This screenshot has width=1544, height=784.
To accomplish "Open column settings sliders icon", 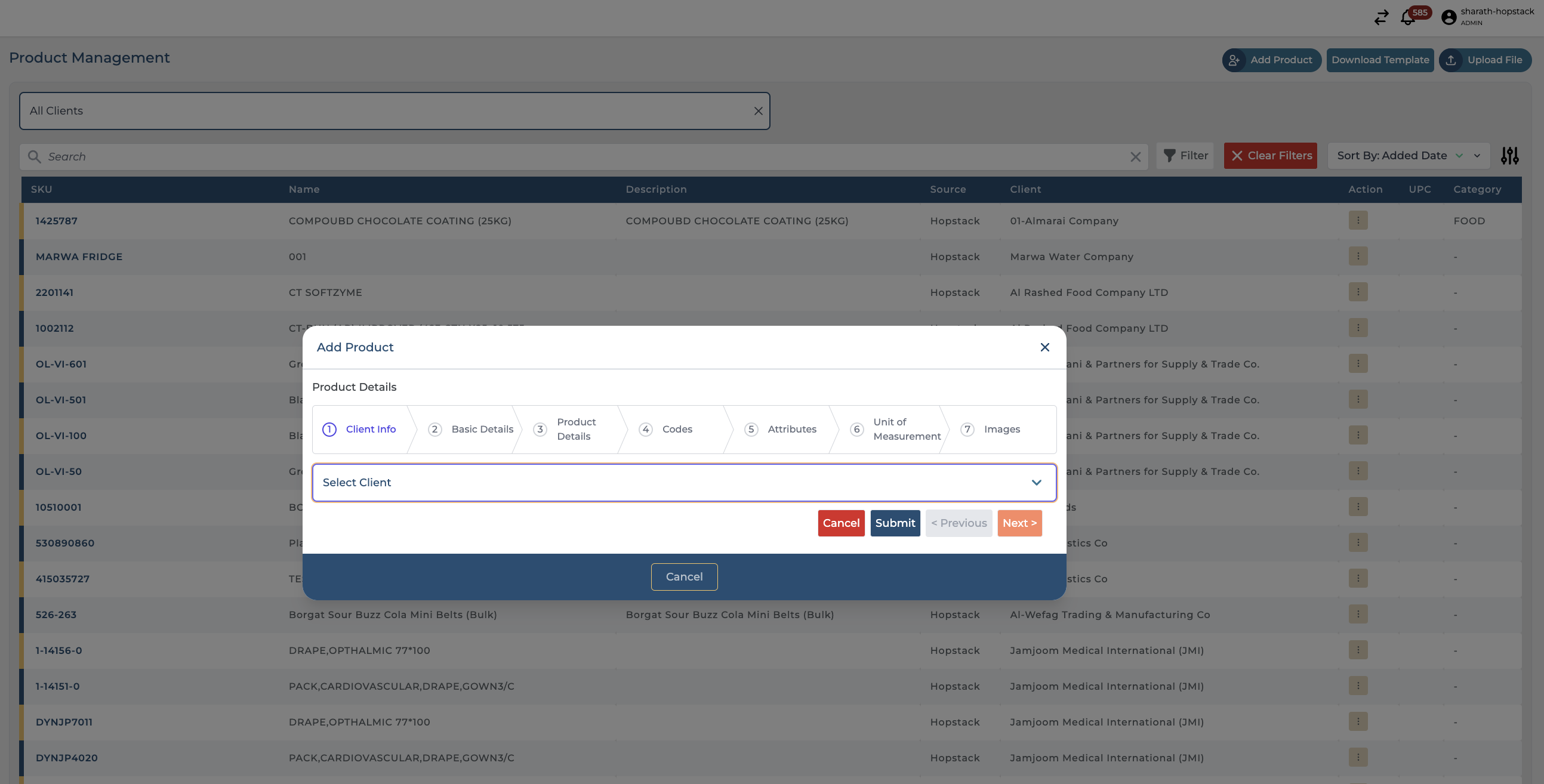I will click(x=1509, y=156).
